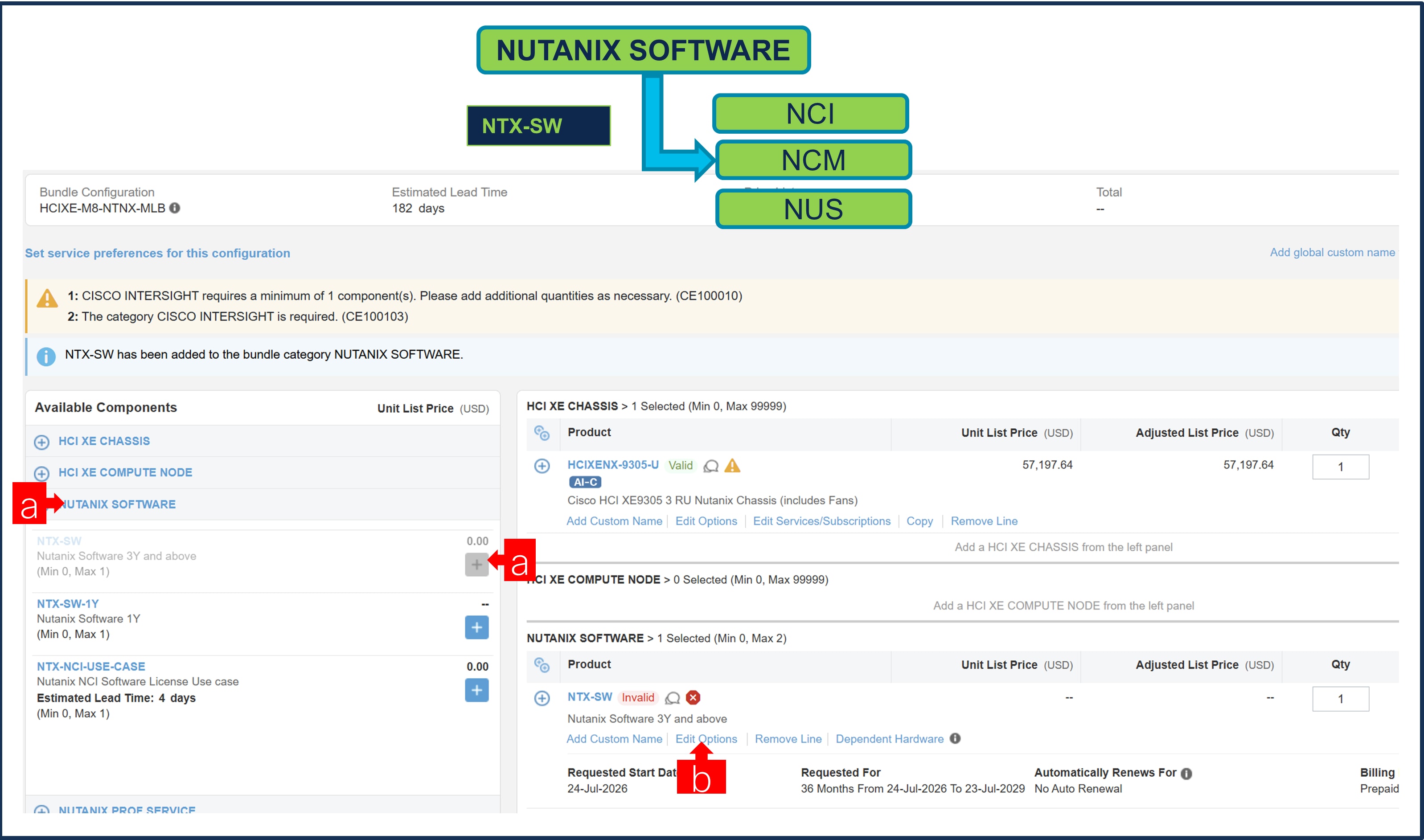Click the info icon in the NTX-SW added message
The image size is (1424, 840).
[x=46, y=356]
